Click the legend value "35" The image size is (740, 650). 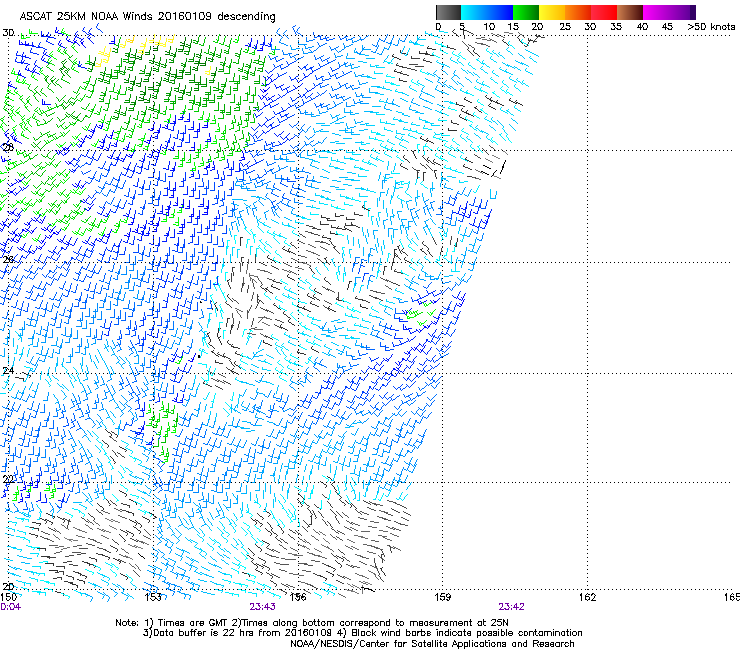click(x=616, y=27)
